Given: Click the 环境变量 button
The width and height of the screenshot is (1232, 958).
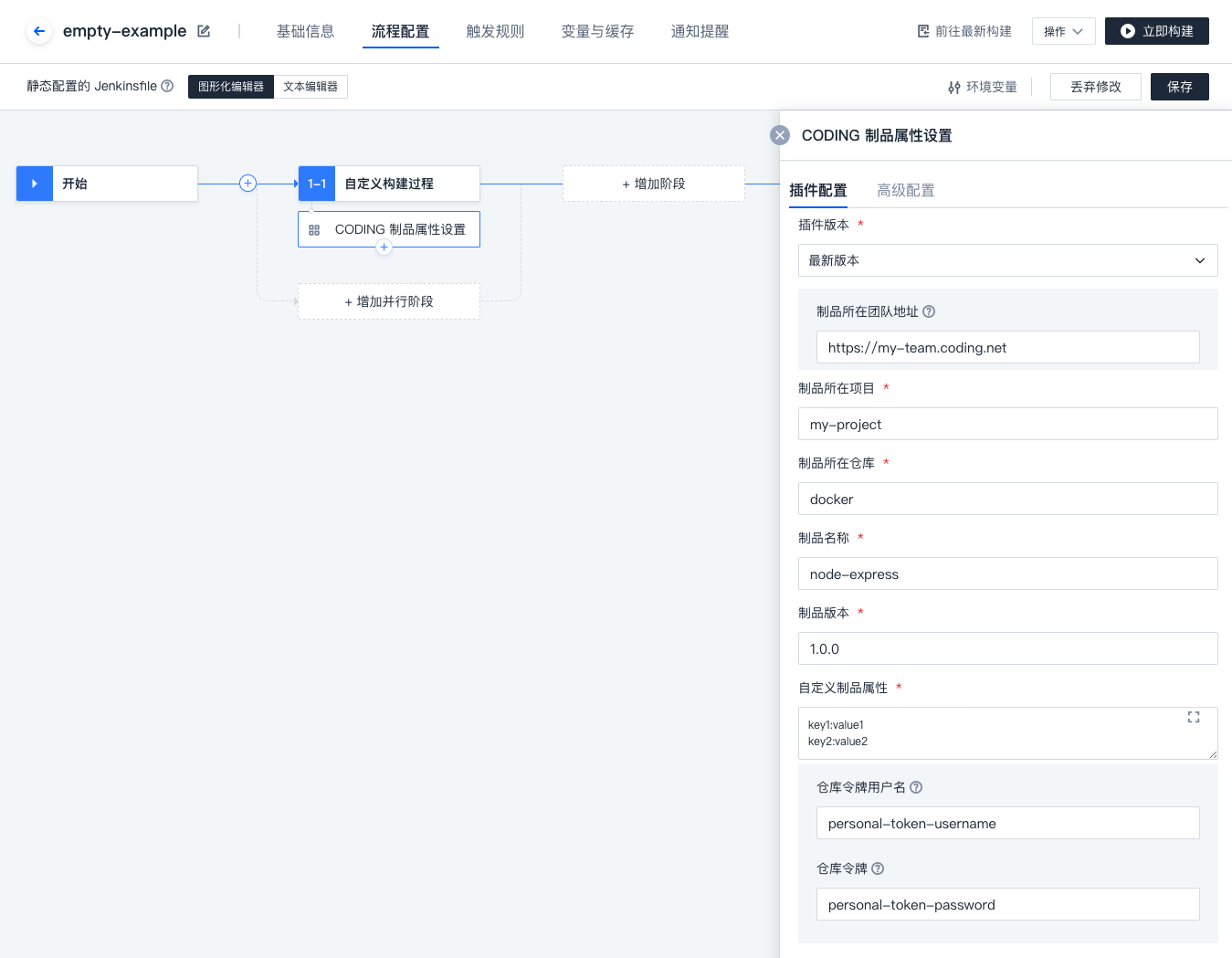Looking at the screenshot, I should 983,87.
